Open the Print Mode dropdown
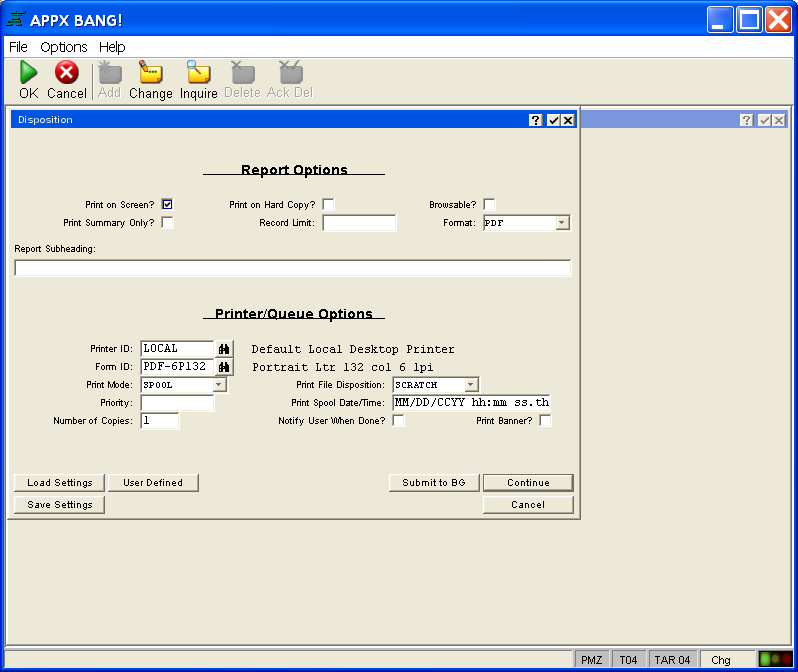The height and width of the screenshot is (672, 798). 218,385
